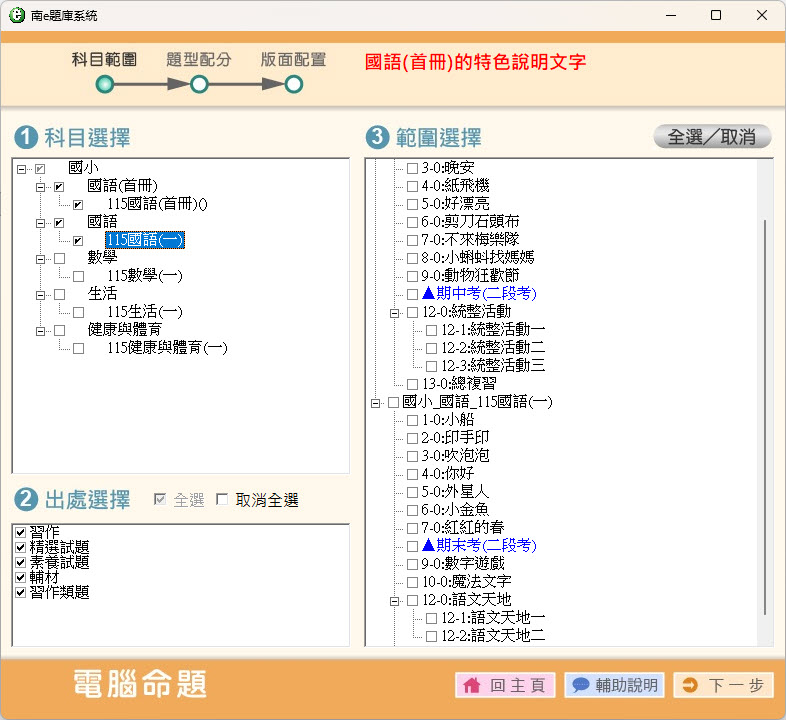Collapse 12-0:語文天地 node
The width and height of the screenshot is (786, 720).
pos(395,601)
